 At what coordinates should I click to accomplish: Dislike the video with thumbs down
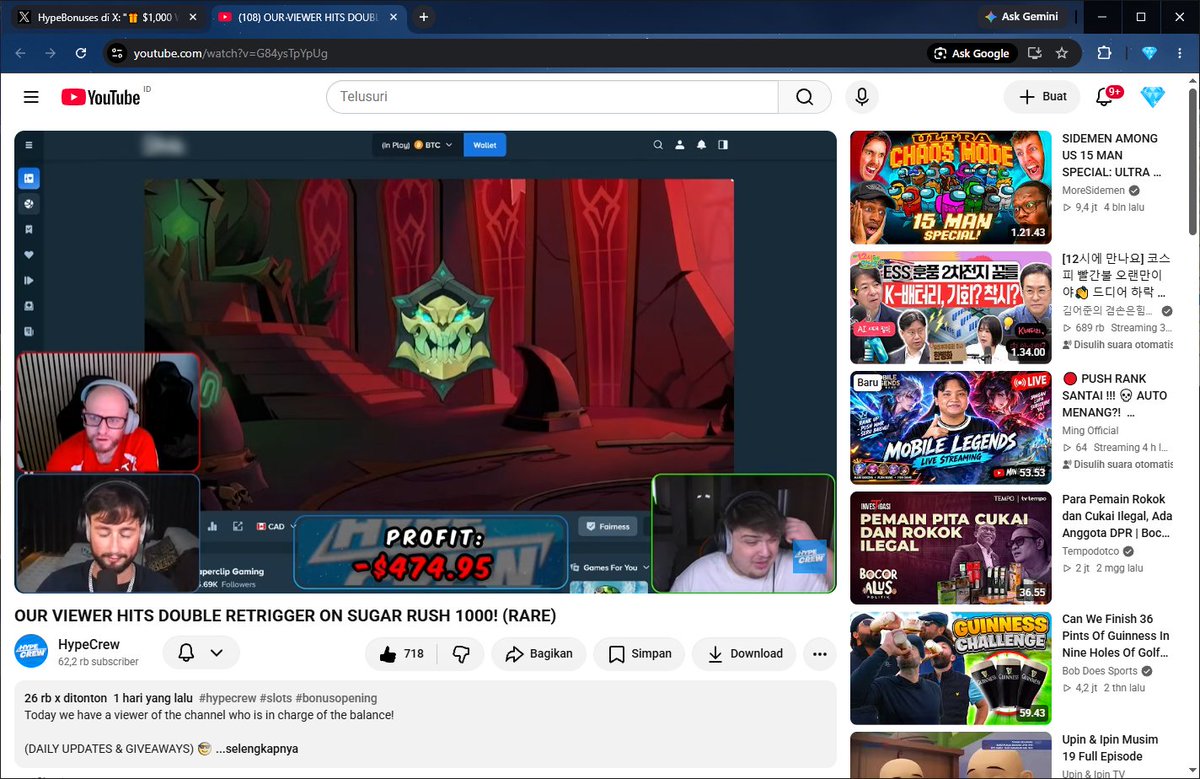click(461, 654)
